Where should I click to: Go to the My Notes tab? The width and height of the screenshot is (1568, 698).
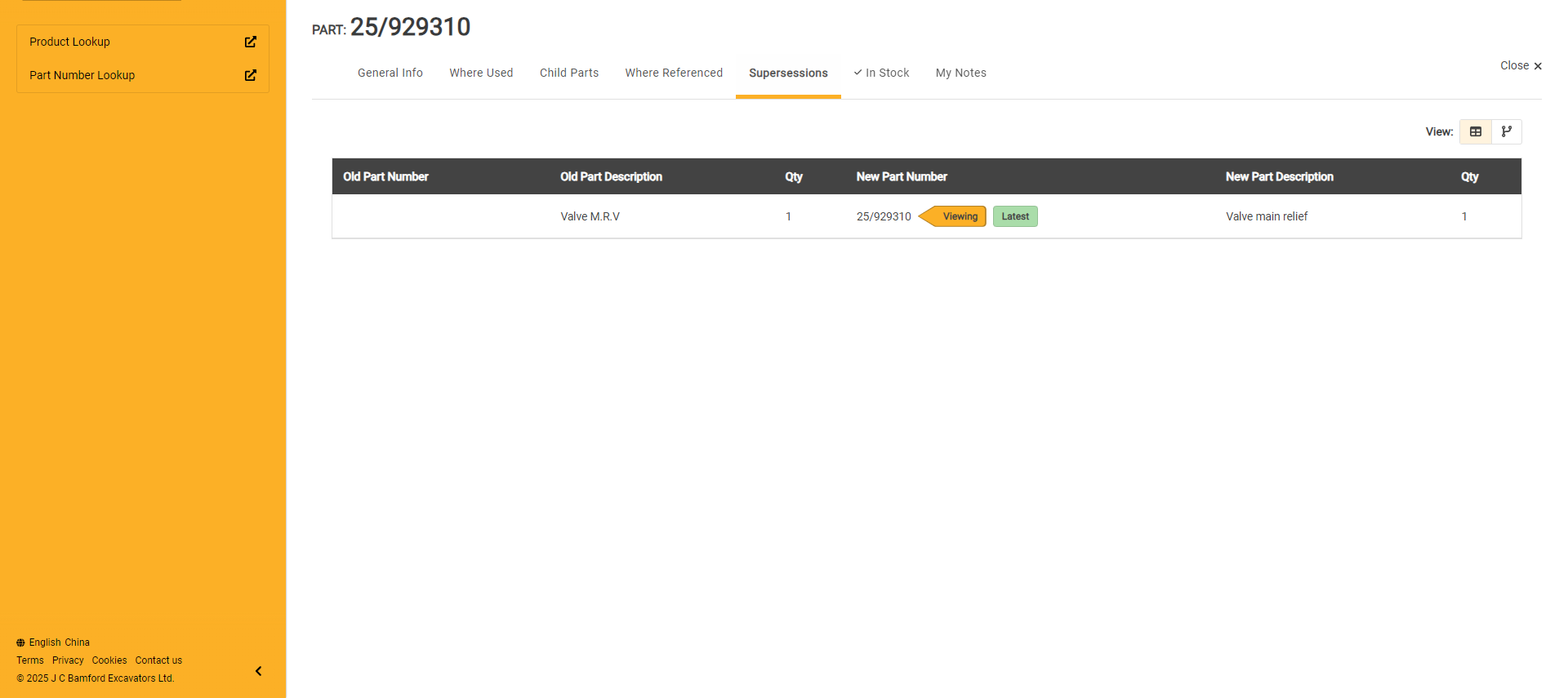pyautogui.click(x=960, y=73)
